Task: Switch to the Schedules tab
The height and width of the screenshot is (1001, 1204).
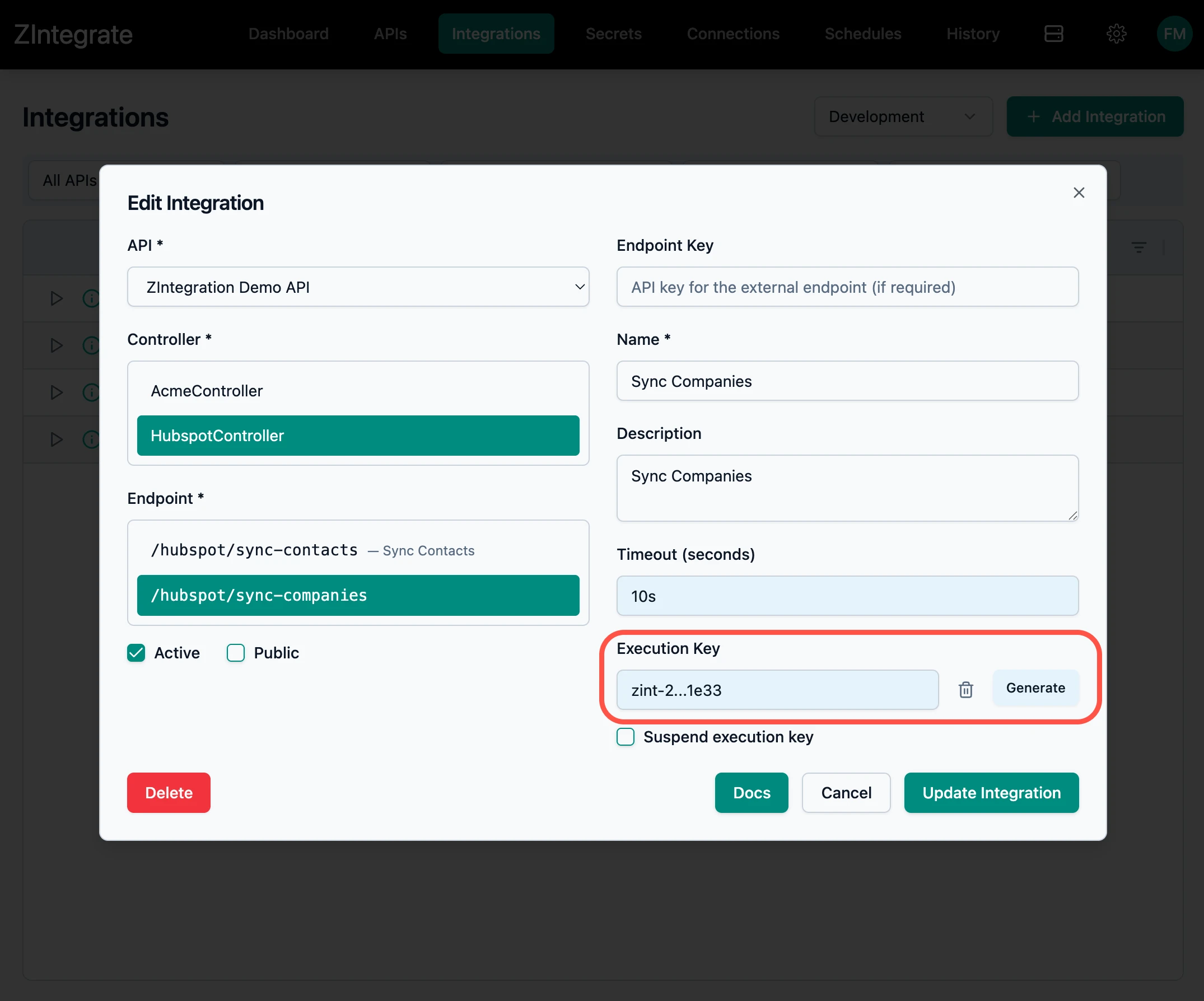Action: click(862, 34)
